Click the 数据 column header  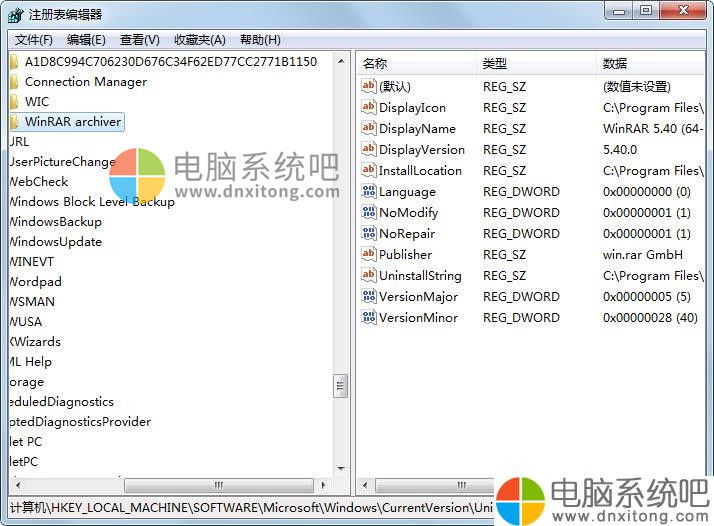[650, 63]
